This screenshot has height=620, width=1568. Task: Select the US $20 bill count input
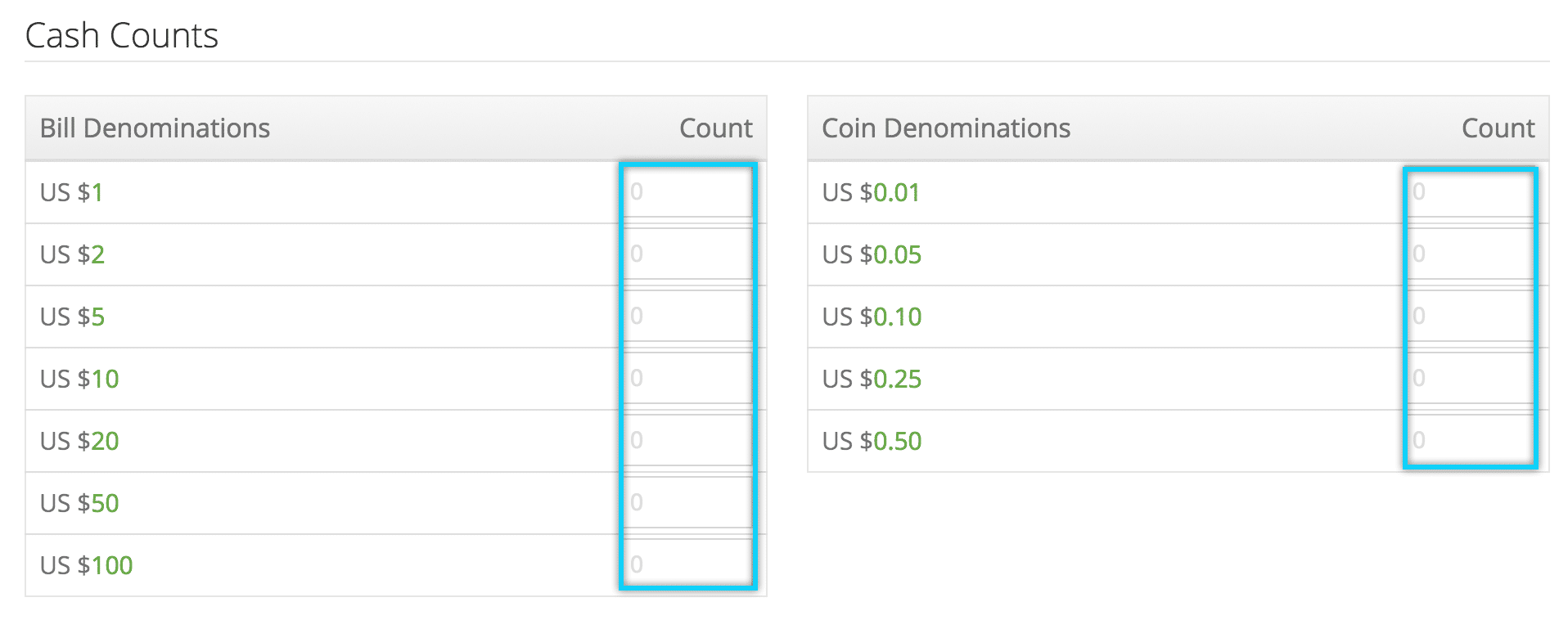(x=688, y=441)
